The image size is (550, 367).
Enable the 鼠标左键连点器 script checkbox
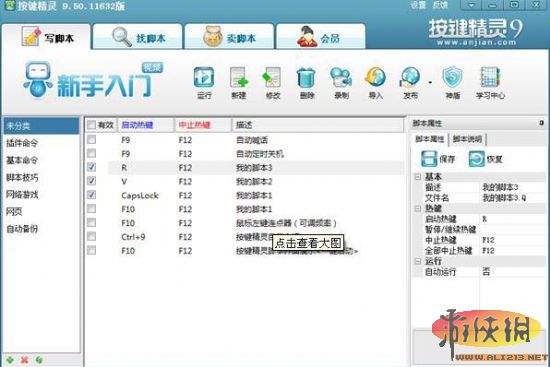coord(92,222)
